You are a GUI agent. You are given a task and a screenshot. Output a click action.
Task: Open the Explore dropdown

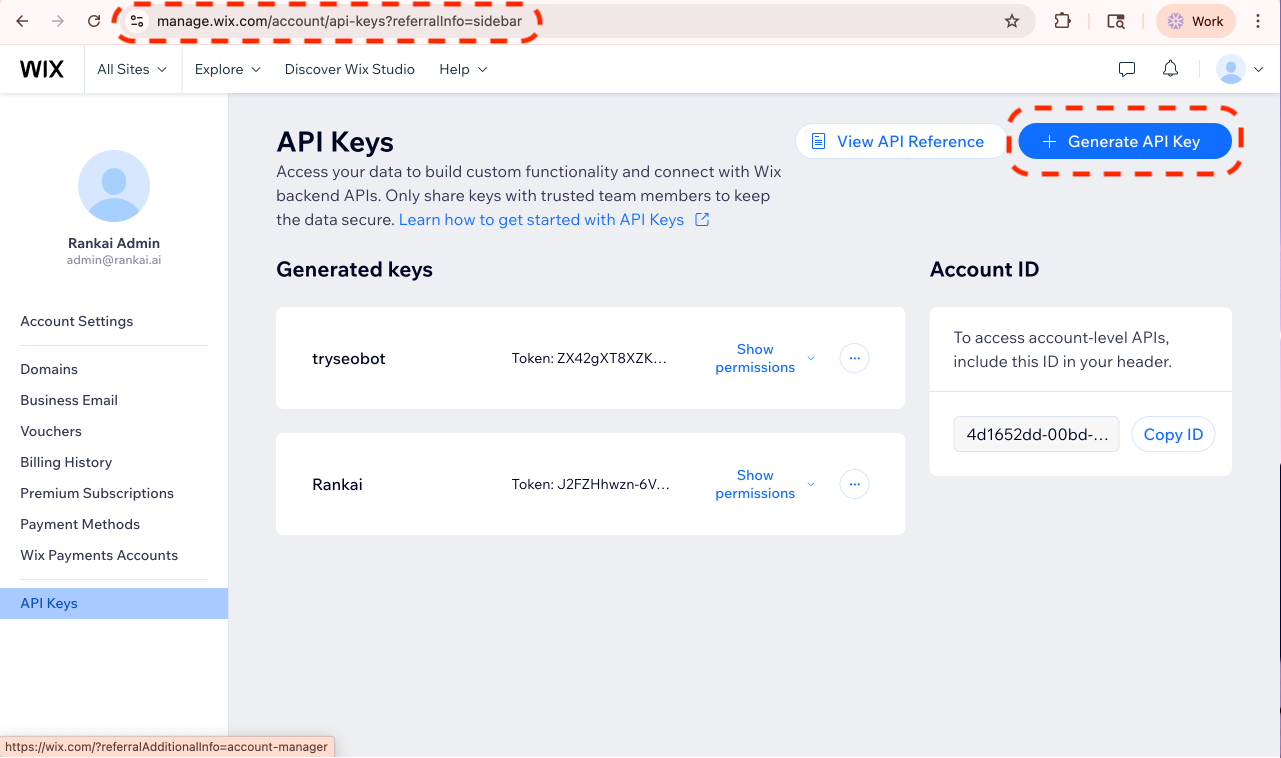pos(226,69)
